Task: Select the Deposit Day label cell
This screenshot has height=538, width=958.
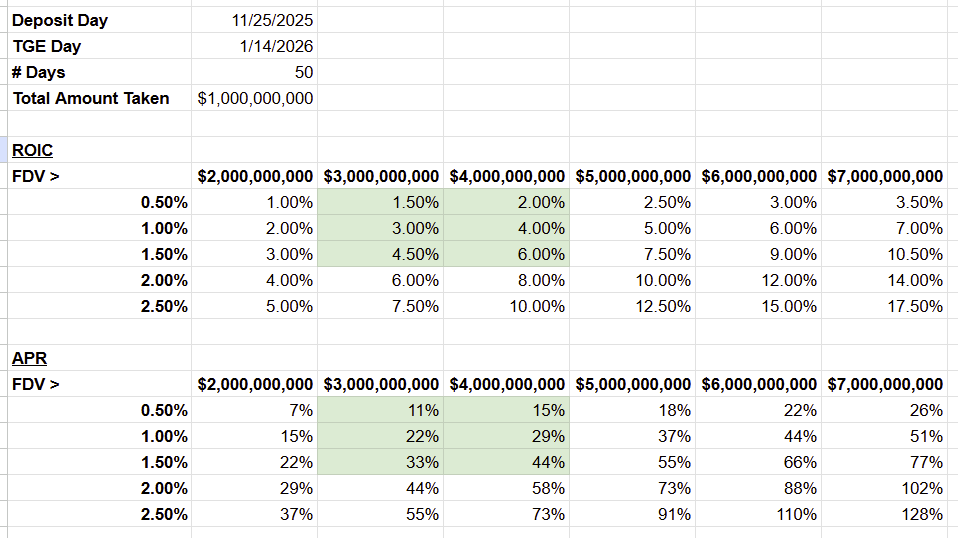Action: pyautogui.click(x=60, y=20)
